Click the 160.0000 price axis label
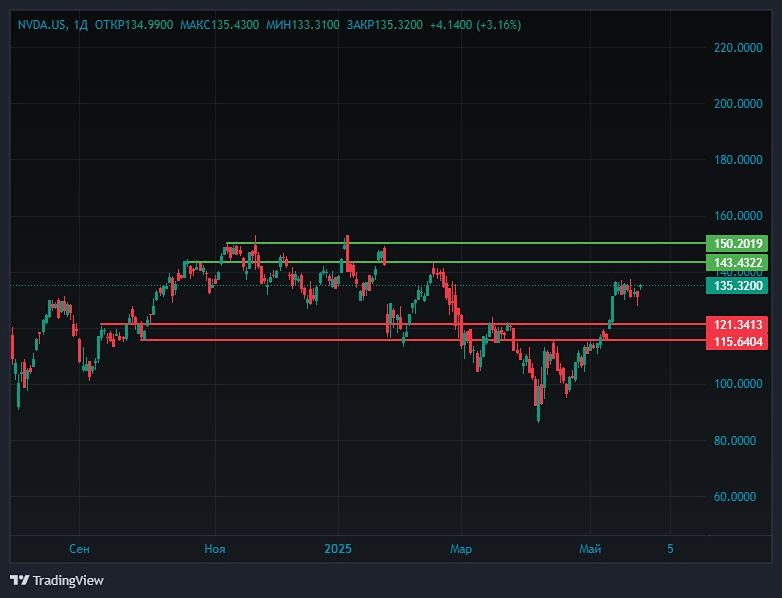This screenshot has width=782, height=598. point(738,216)
